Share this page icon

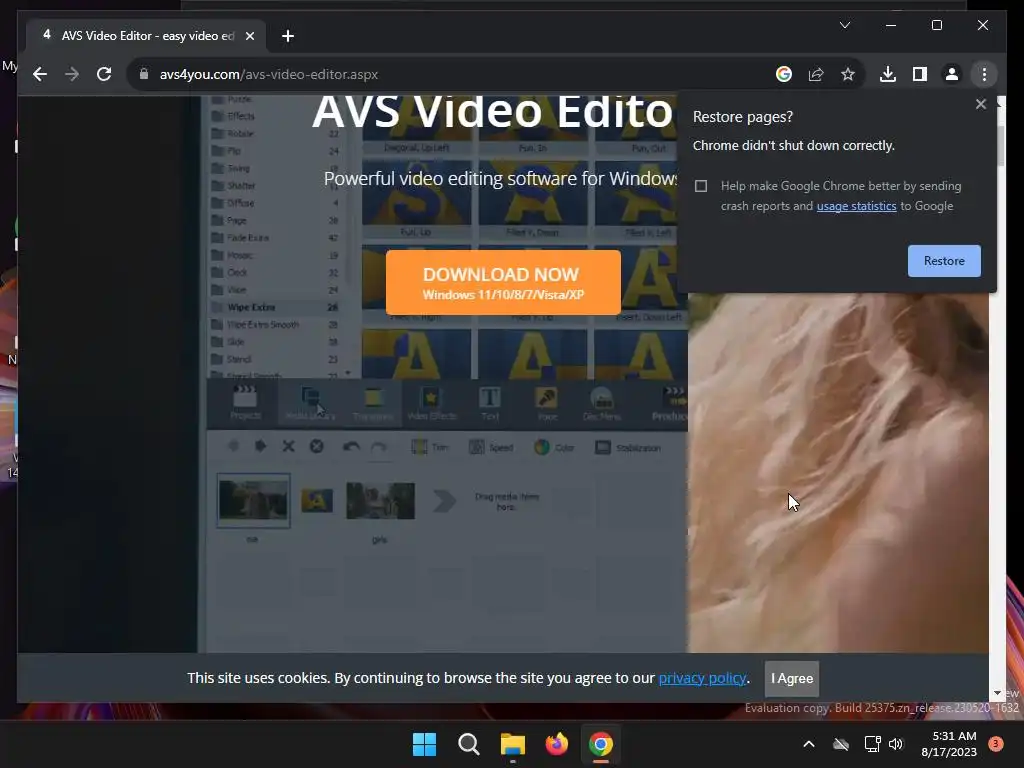[x=816, y=74]
